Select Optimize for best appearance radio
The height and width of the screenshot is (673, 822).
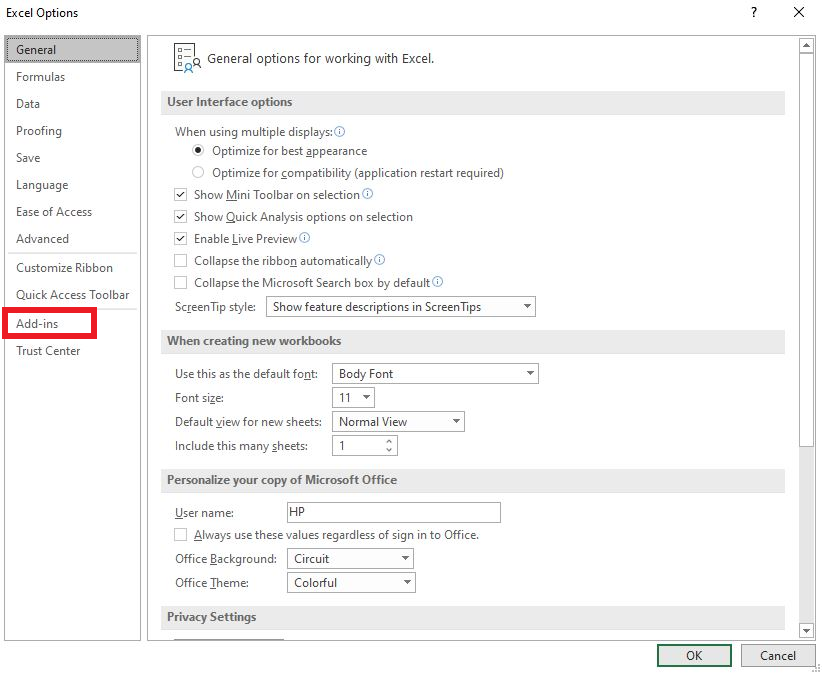(x=198, y=150)
